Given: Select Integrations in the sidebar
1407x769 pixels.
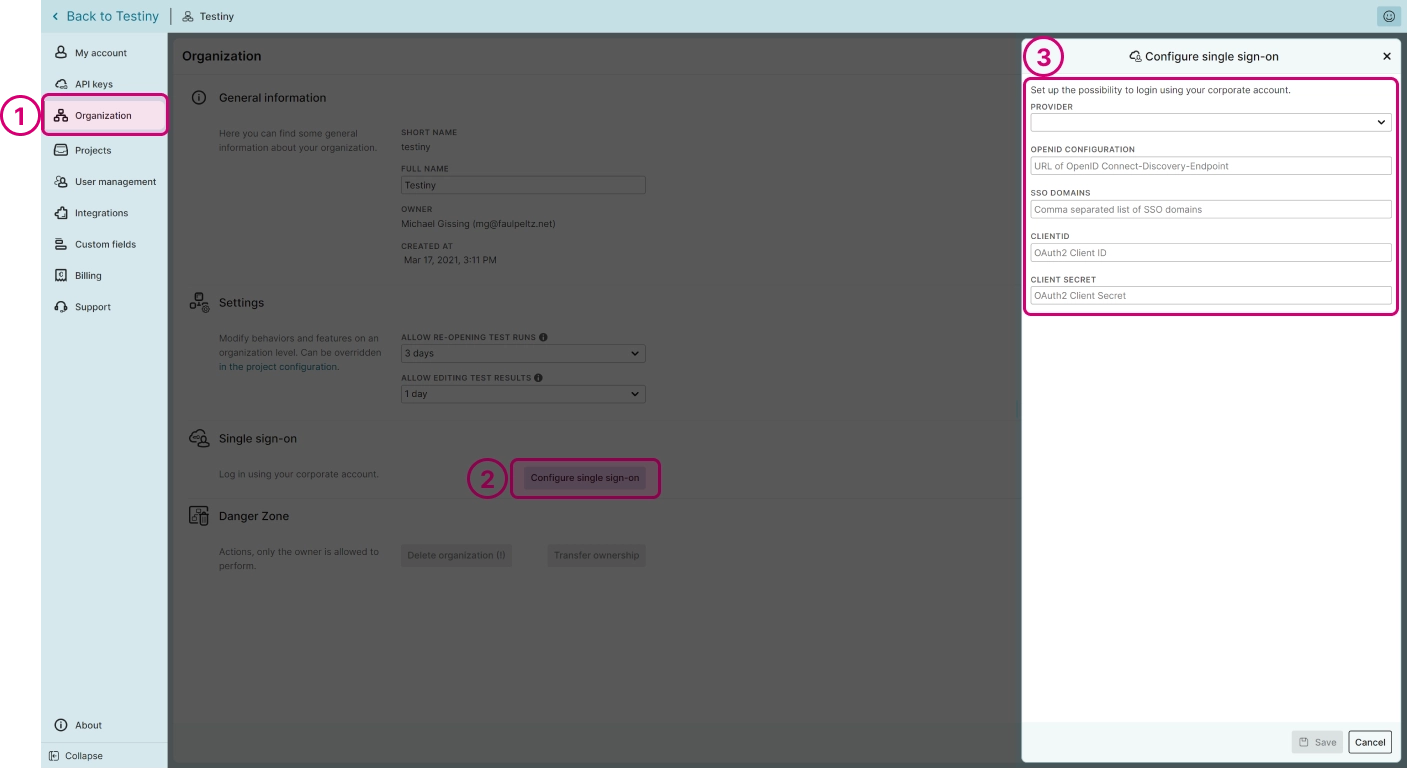Looking at the screenshot, I should (x=101, y=213).
